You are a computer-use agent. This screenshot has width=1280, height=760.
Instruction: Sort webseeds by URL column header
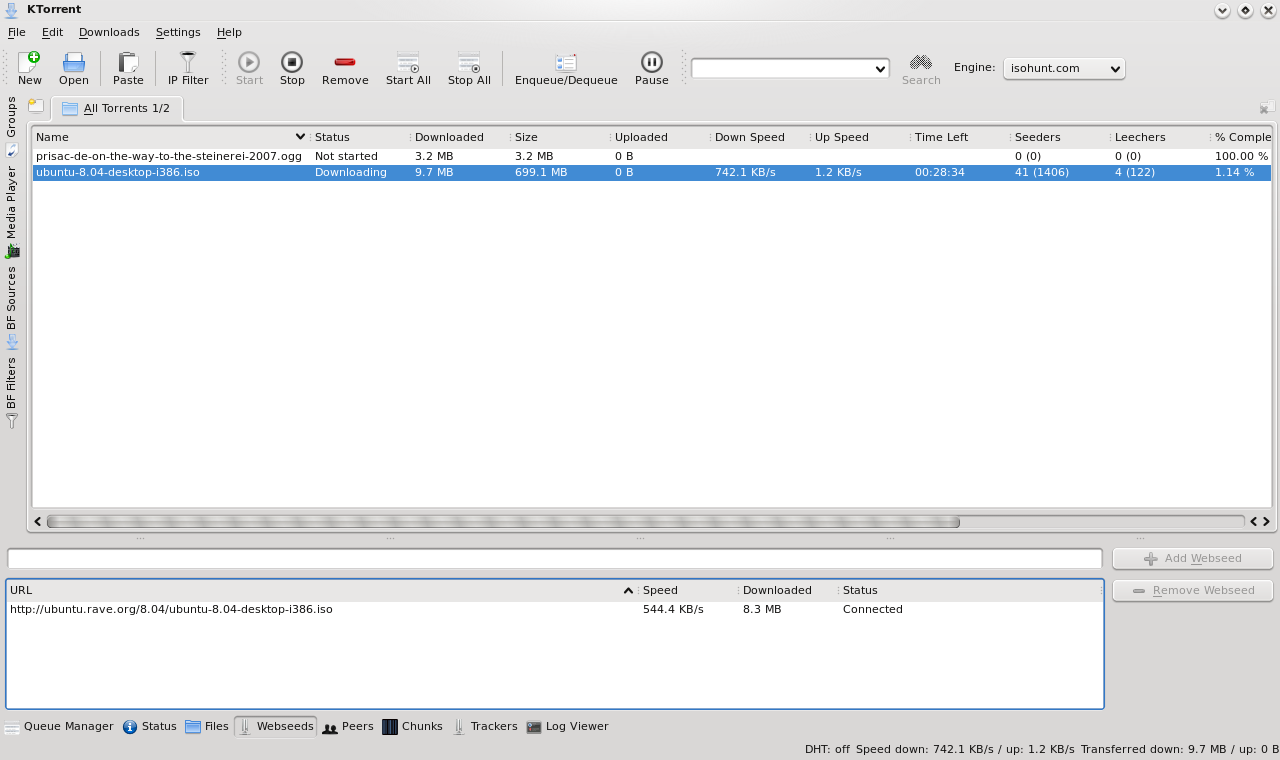[x=321, y=590]
